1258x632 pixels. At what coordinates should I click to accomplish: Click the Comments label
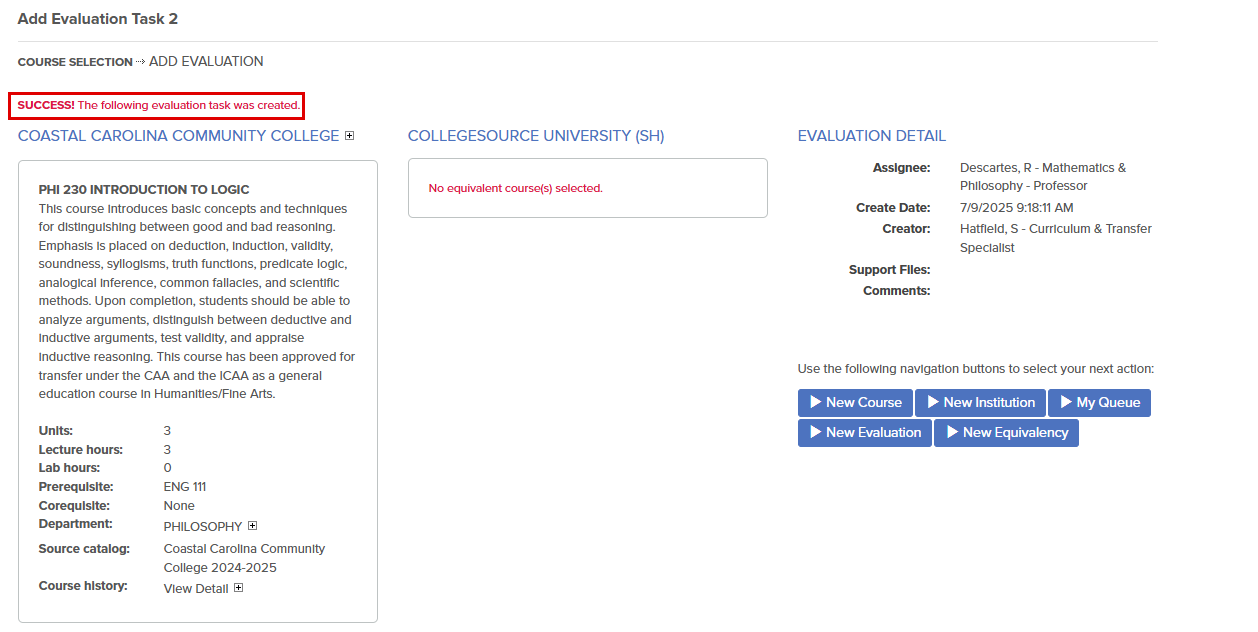point(897,291)
